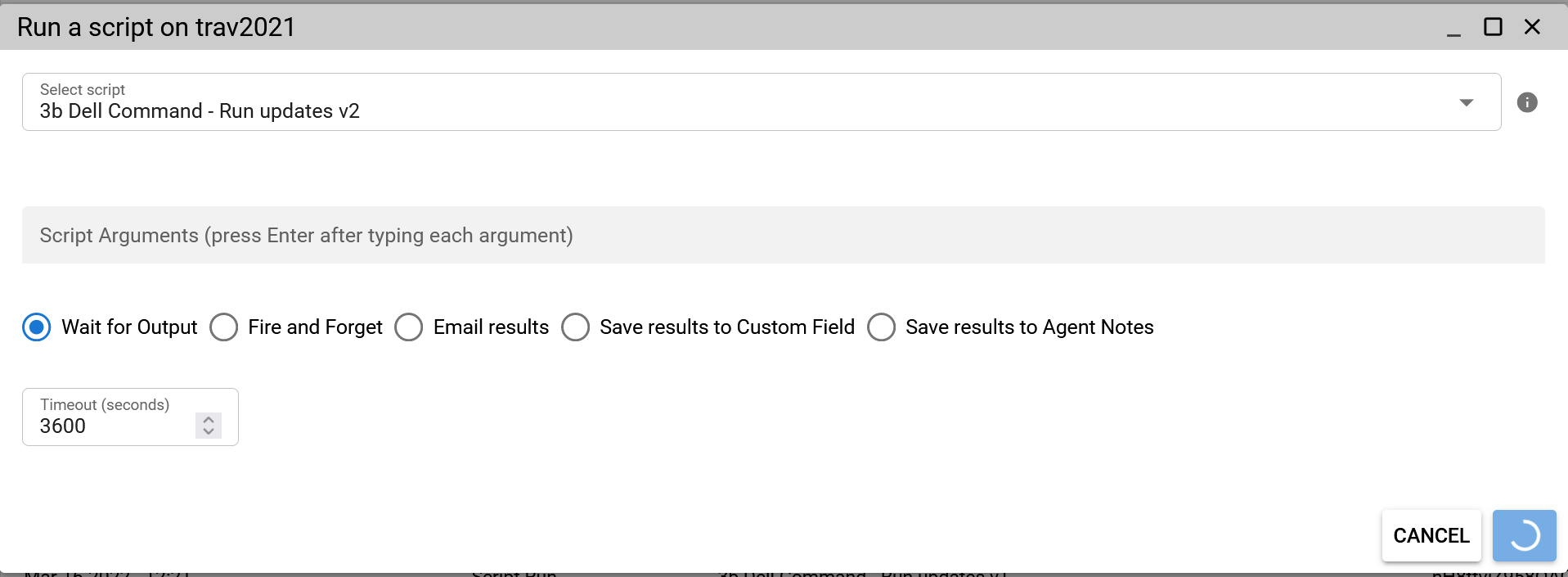Image resolution: width=1568 pixels, height=577 pixels.
Task: Click the stepper down arrow for Timeout
Action: coord(209,431)
